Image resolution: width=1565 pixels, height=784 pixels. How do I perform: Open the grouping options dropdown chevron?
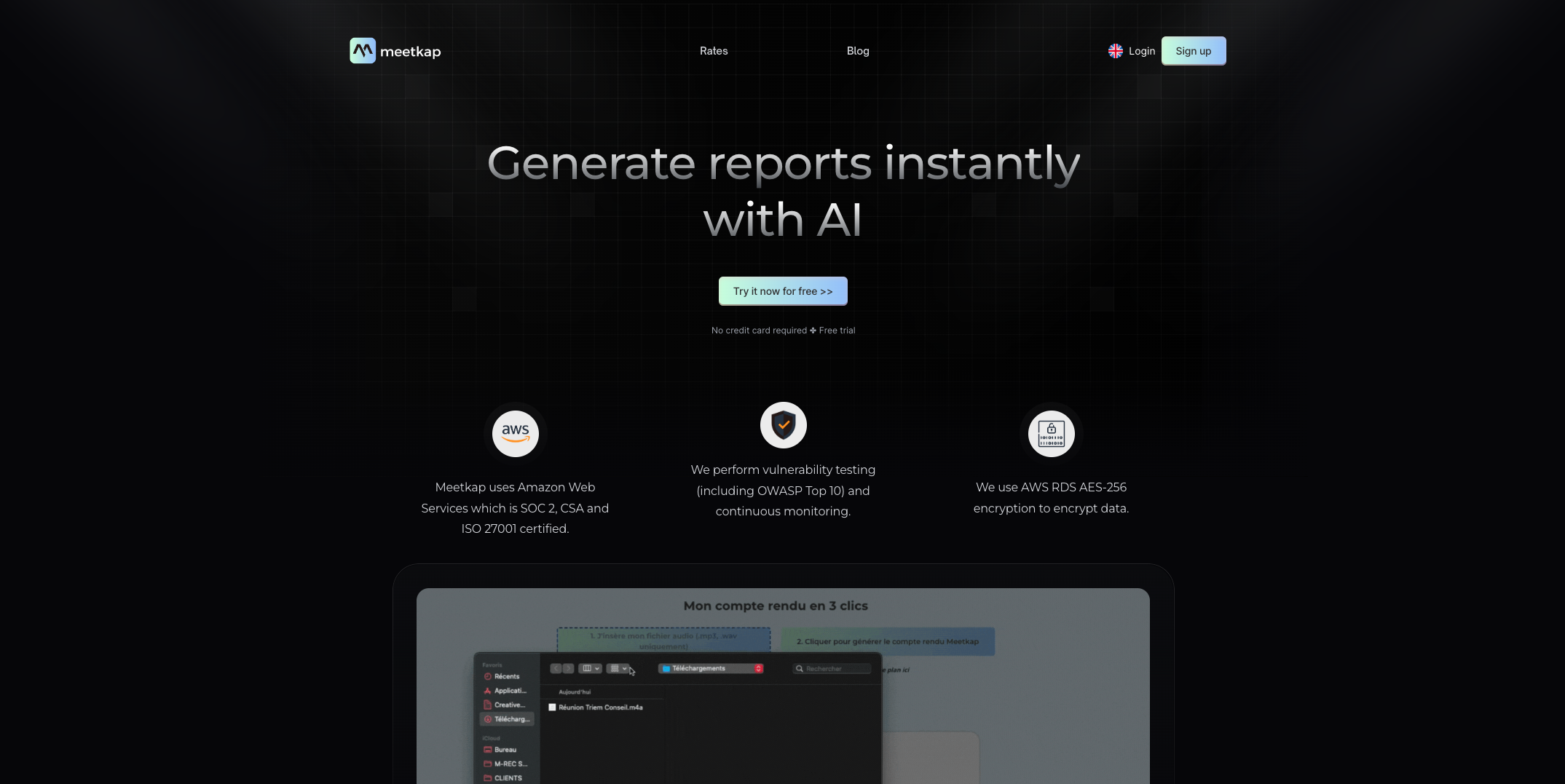[623, 668]
